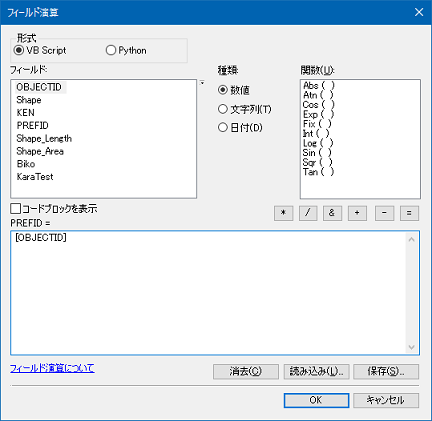
Task: Click the equals (=) operator button
Action: tap(409, 213)
